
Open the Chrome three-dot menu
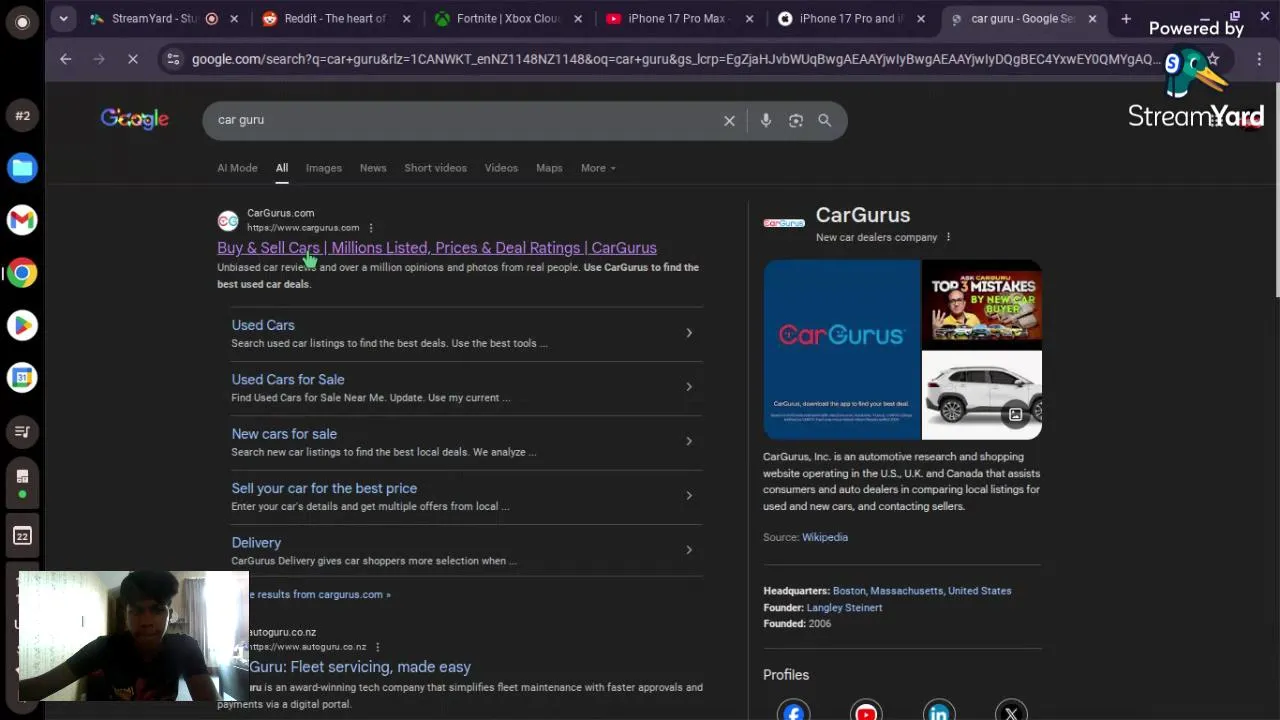pyautogui.click(x=1259, y=59)
